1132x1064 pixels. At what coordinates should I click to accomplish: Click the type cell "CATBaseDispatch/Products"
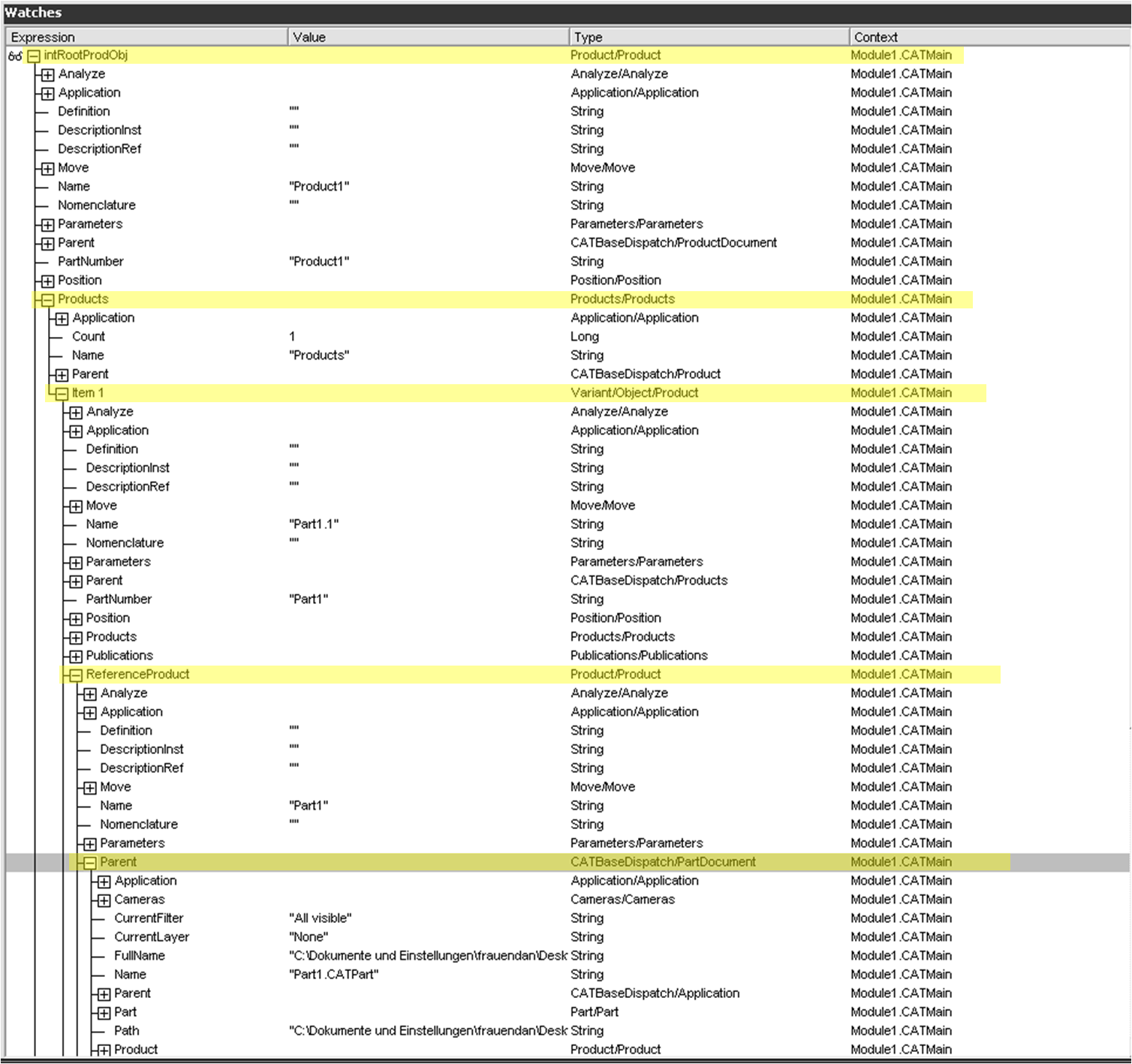(649, 580)
